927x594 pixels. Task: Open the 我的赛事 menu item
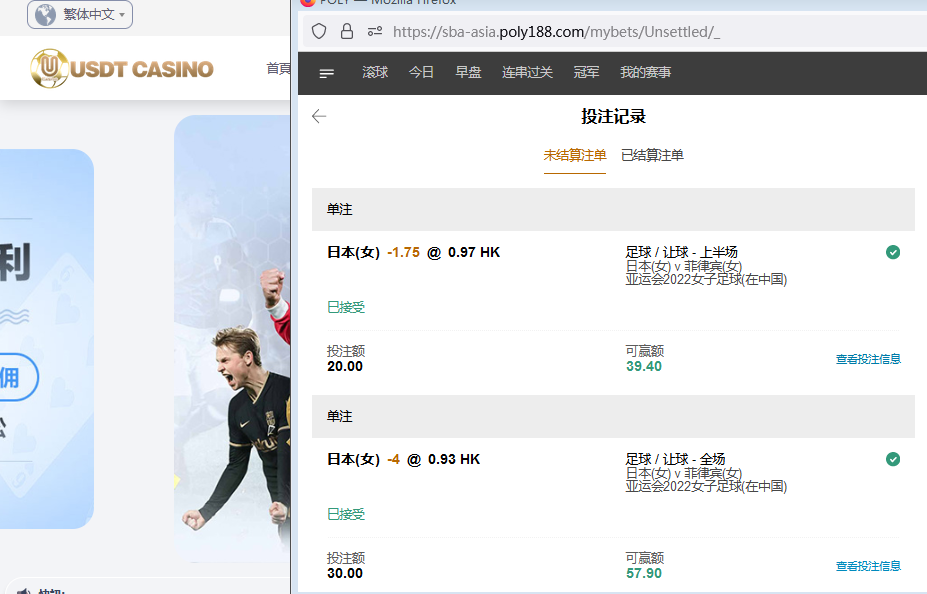(x=646, y=72)
